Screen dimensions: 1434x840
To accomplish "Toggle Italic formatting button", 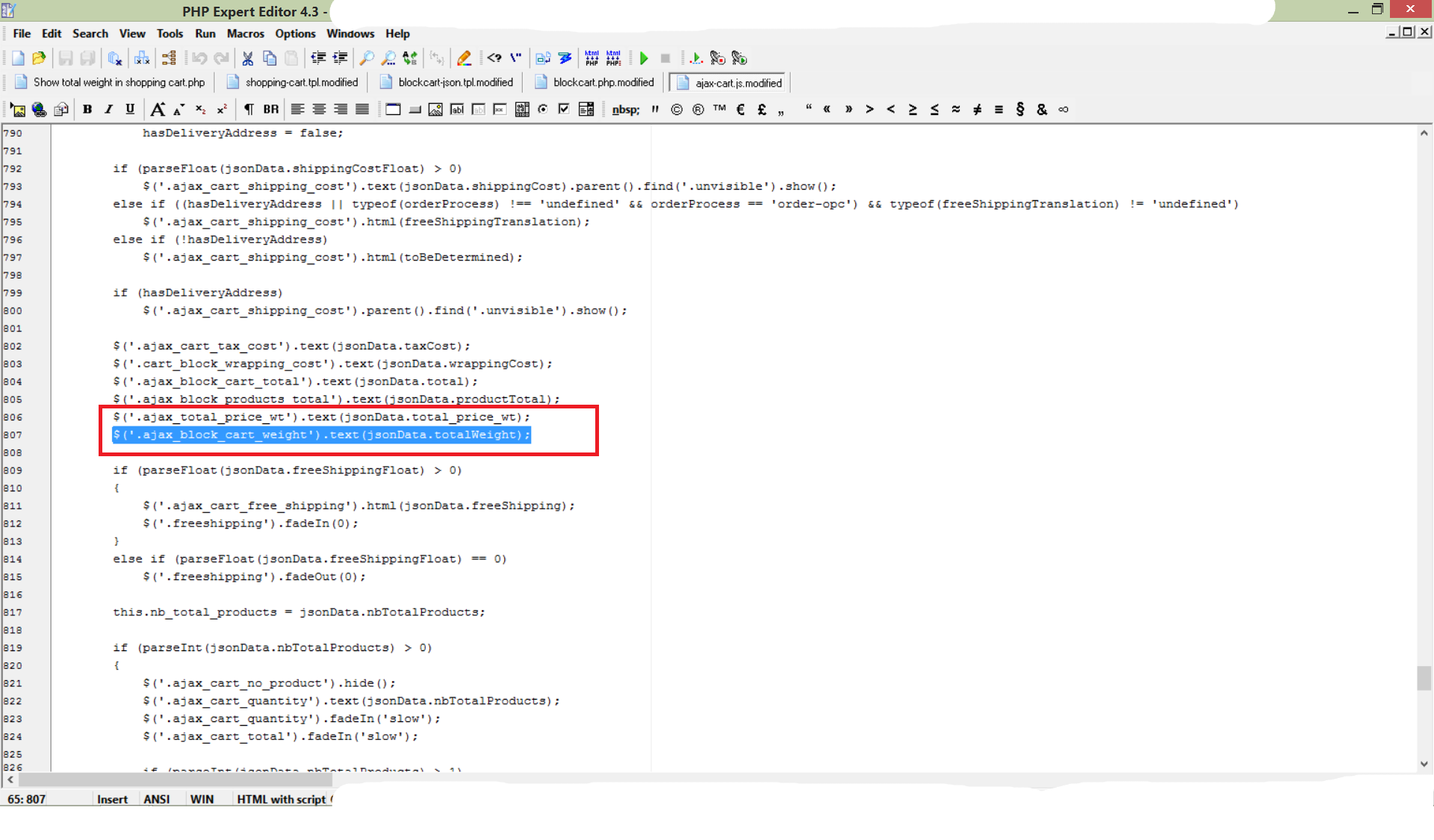I will point(108,110).
